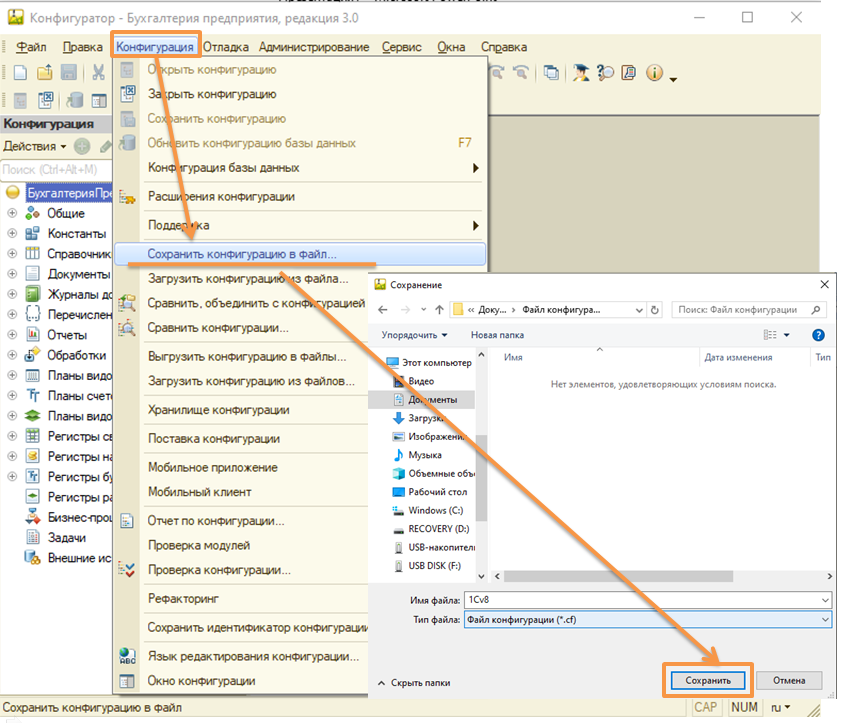This screenshot has width=843, height=723.
Task: Expand the Общие tree node
Action: pyautogui.click(x=12, y=213)
